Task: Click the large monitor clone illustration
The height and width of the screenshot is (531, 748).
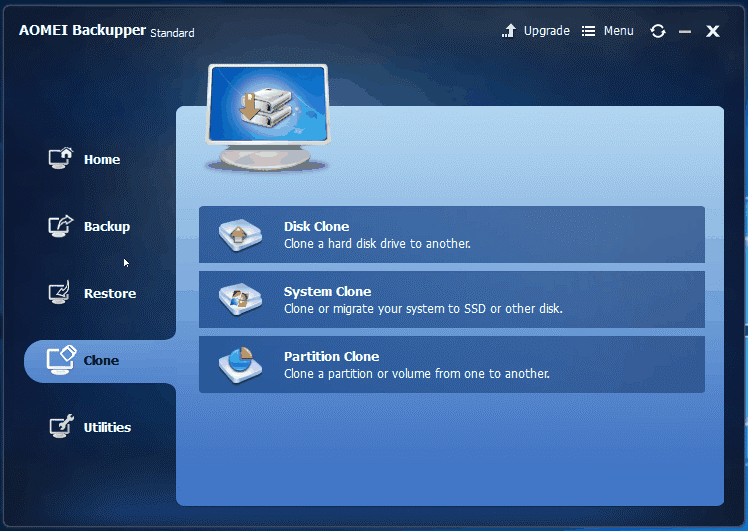Action: tap(268, 117)
